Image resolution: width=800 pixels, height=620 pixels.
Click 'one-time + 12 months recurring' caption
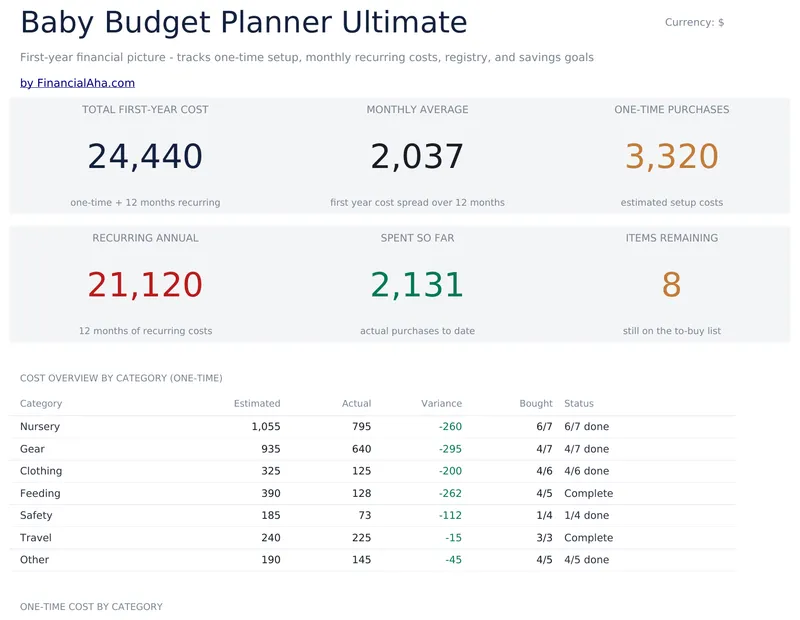tap(145, 203)
